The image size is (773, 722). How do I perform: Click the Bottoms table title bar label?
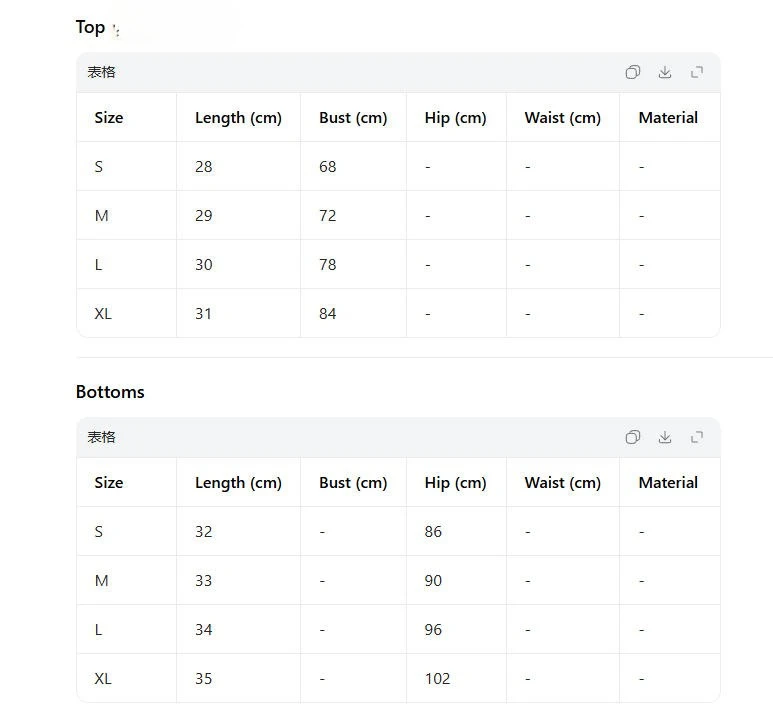pos(102,437)
